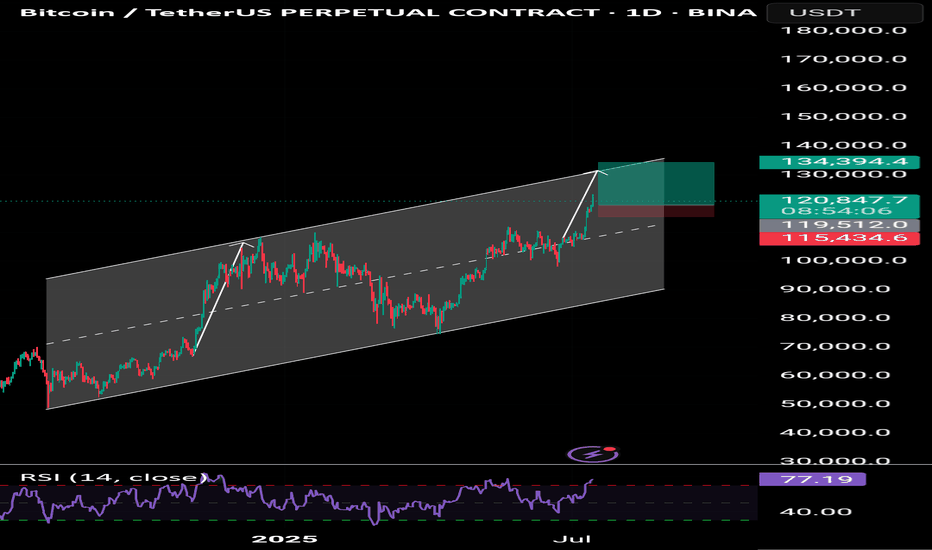Click the 60,000.0 price axis label

point(835,375)
